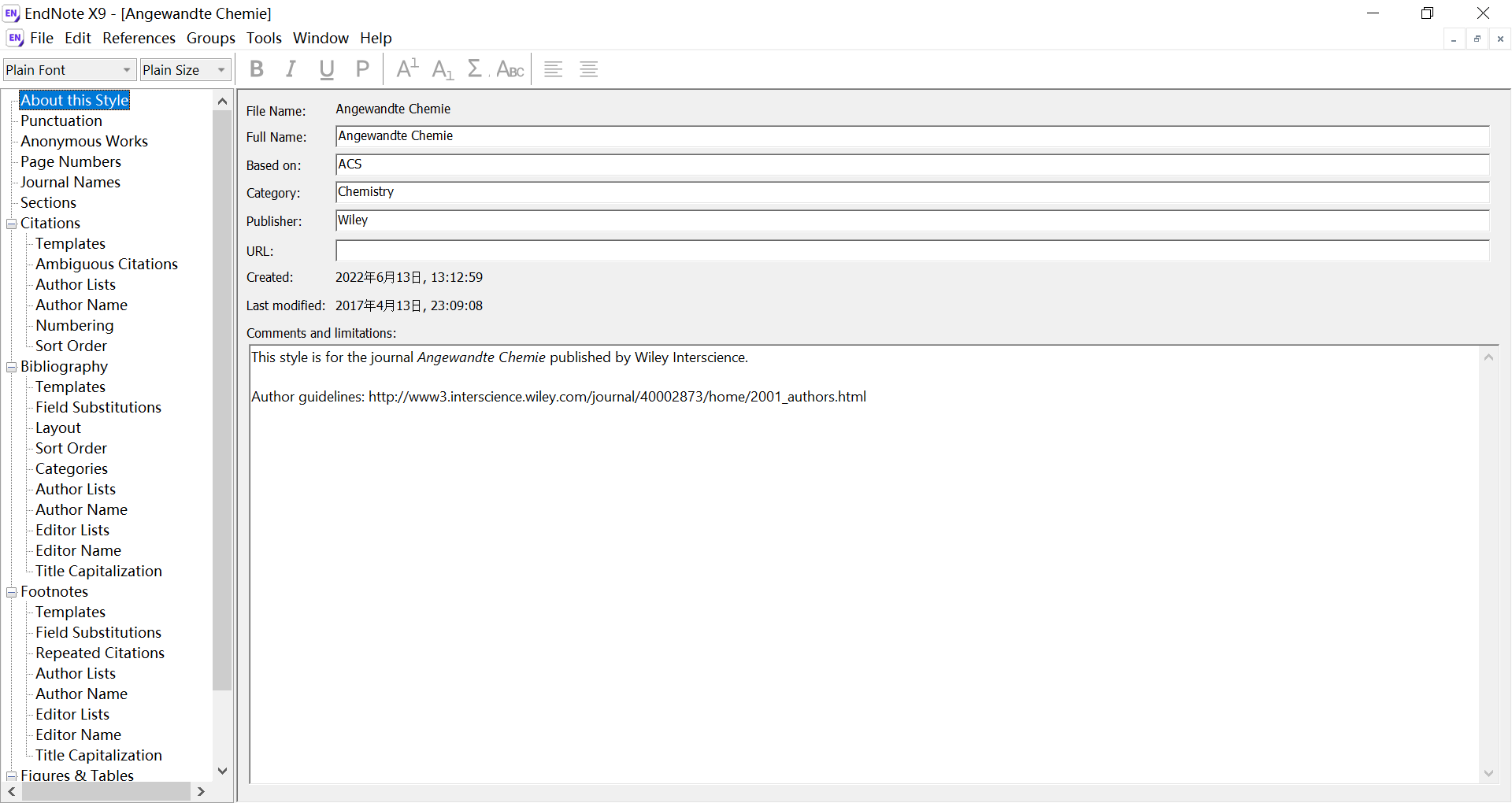This screenshot has height=803, width=1512.
Task: Close the Angewandte Chemie style document
Action: coord(1500,39)
